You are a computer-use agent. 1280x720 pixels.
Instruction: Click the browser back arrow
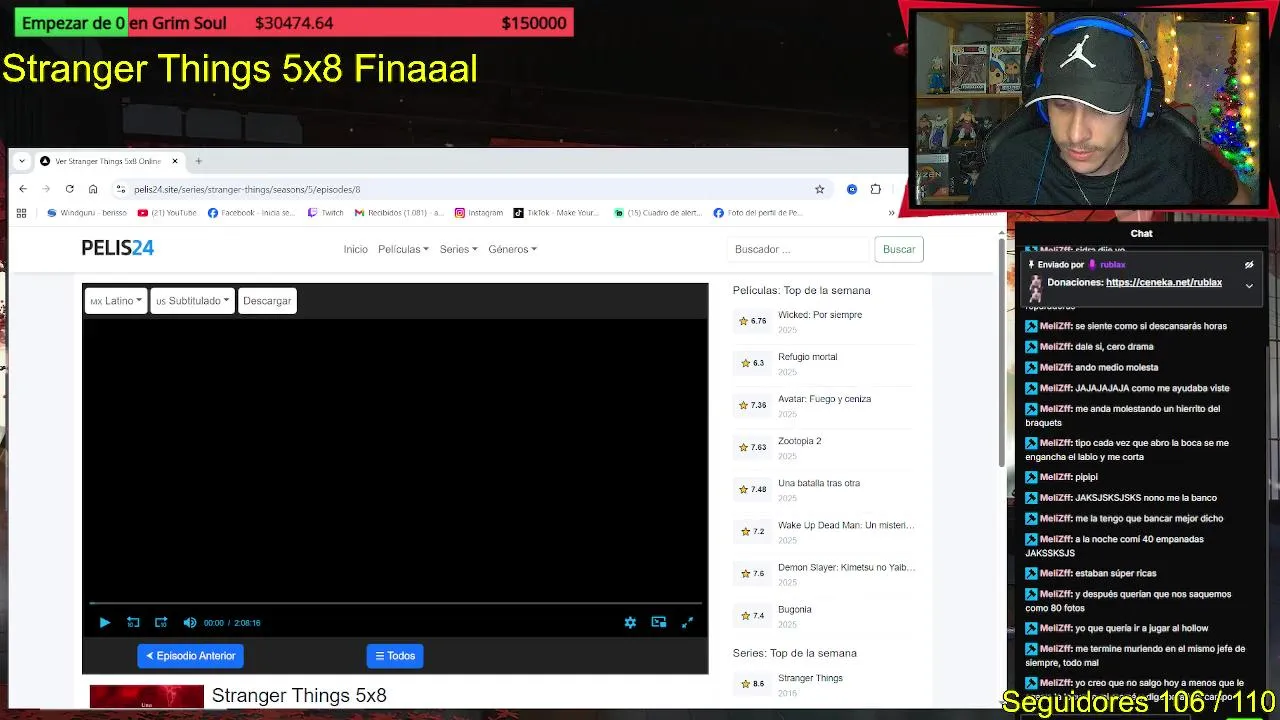pos(22,189)
